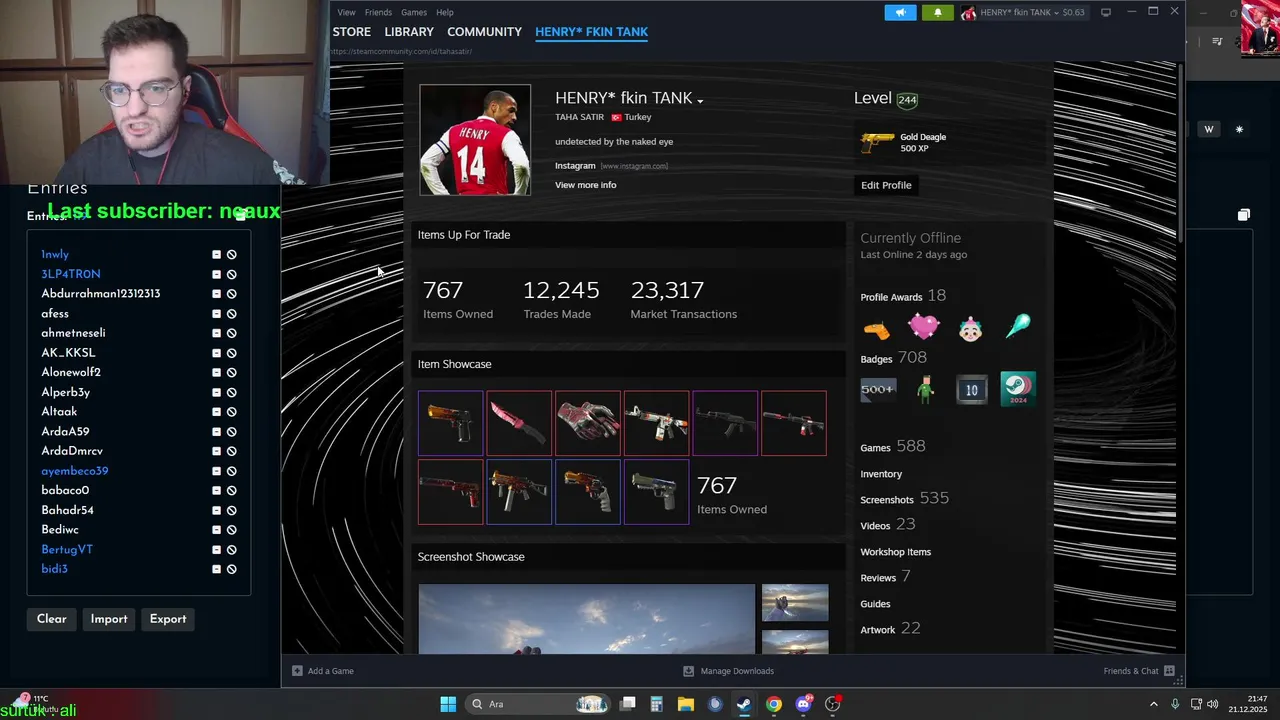Click the Import entries button

tap(109, 619)
